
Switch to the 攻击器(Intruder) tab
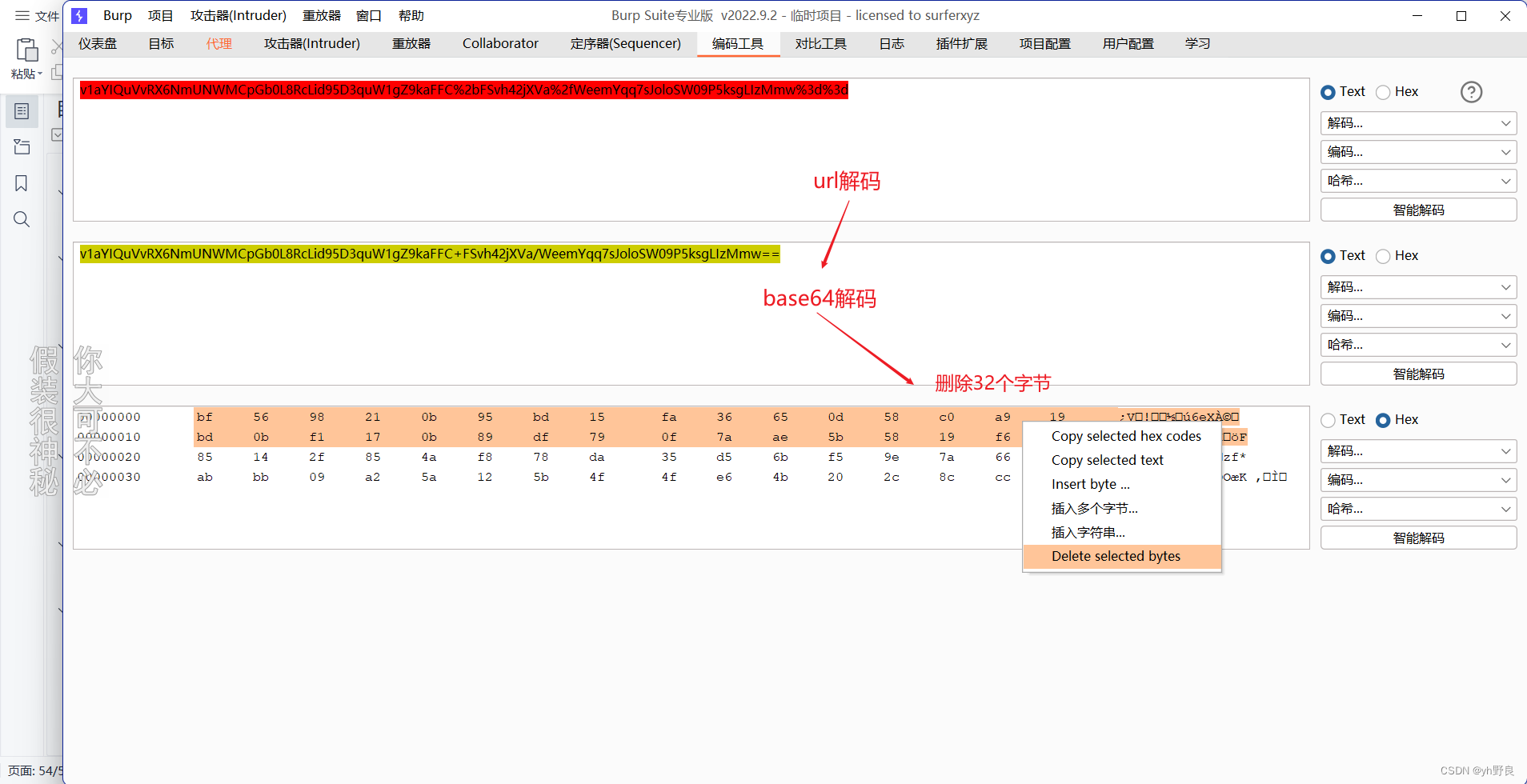pyautogui.click(x=312, y=44)
